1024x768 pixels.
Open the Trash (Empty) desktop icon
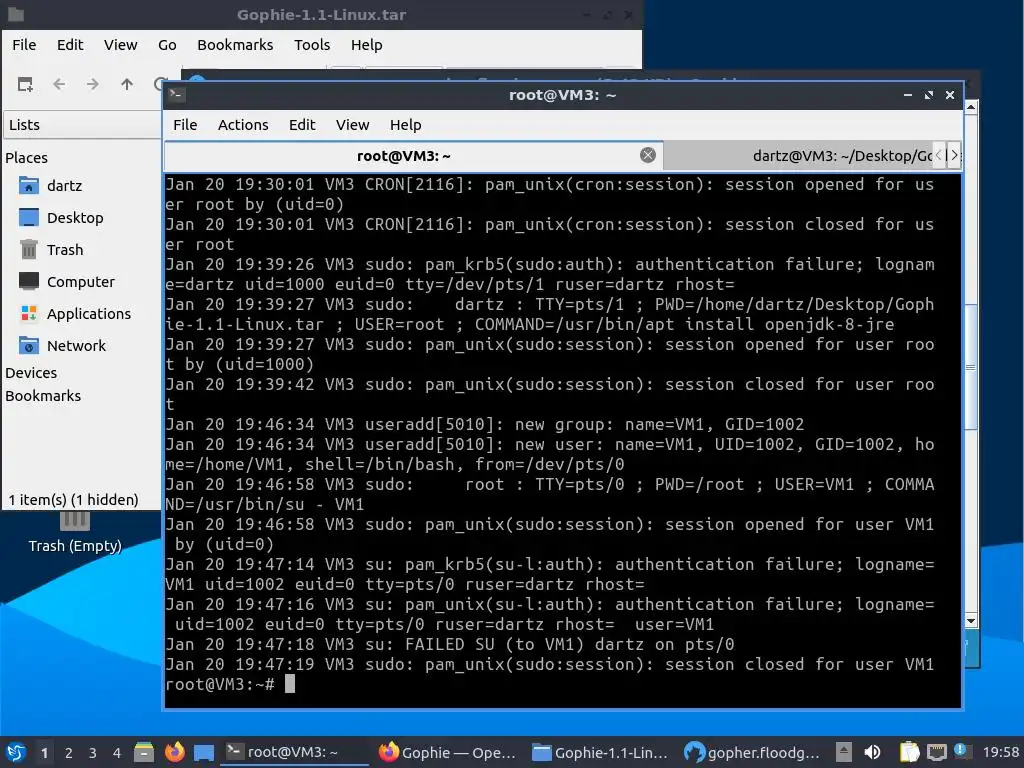click(x=74, y=533)
